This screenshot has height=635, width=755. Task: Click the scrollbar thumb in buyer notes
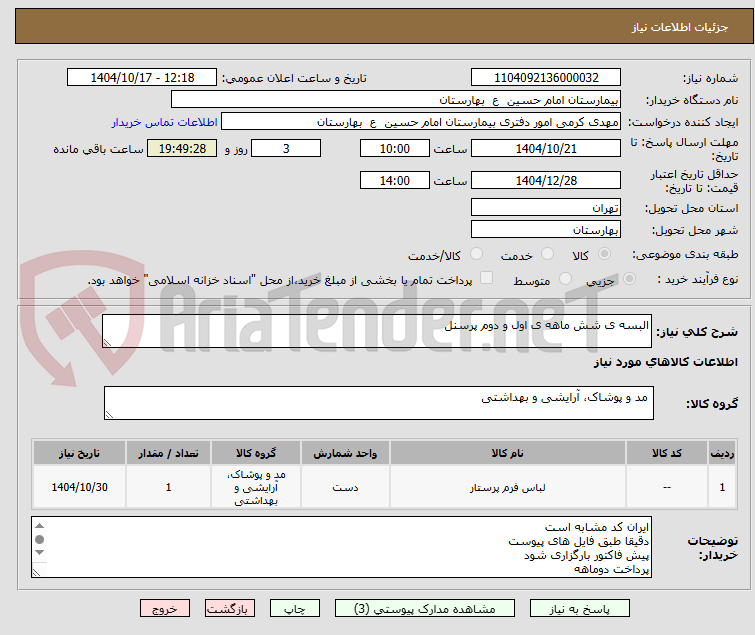coord(39,539)
